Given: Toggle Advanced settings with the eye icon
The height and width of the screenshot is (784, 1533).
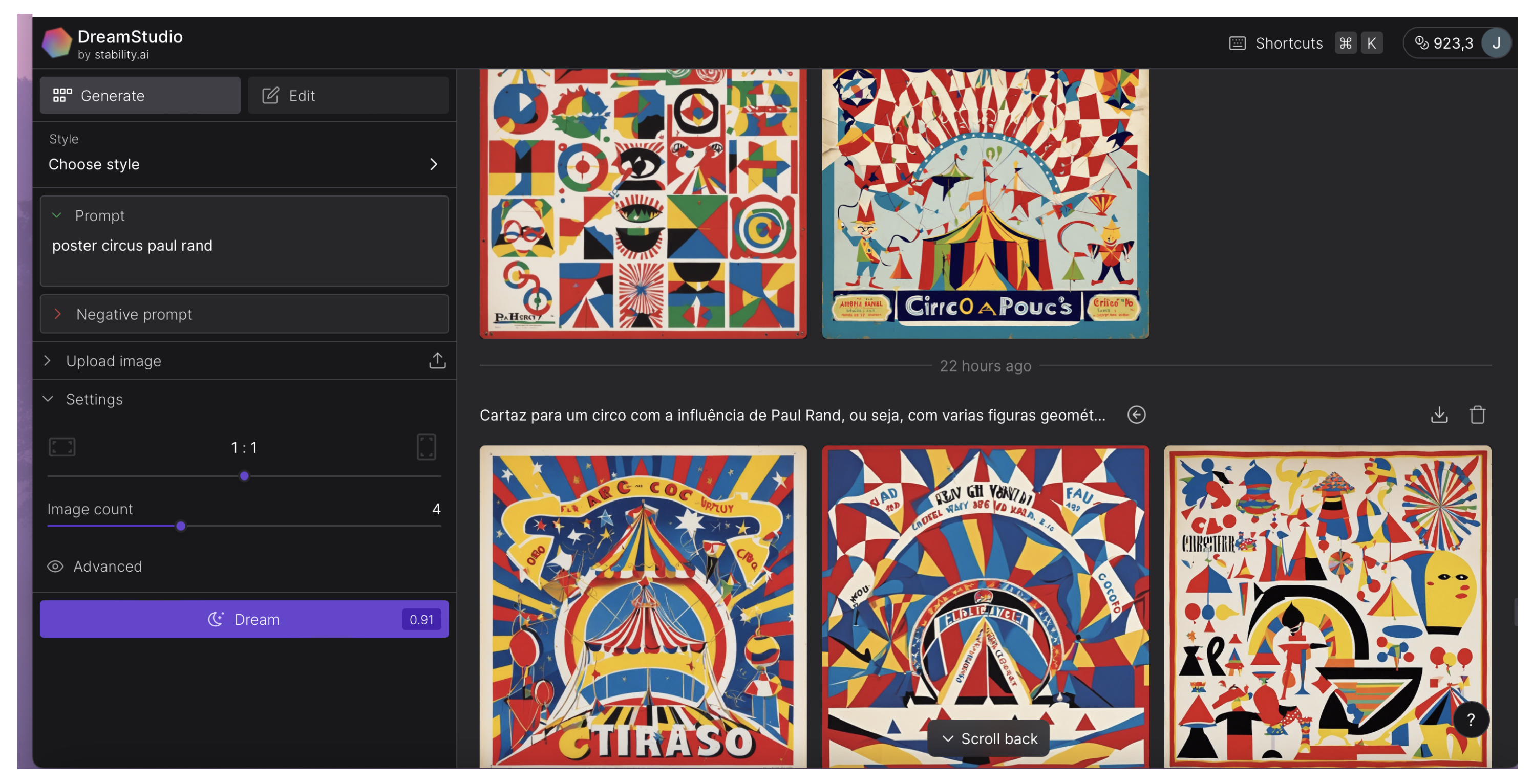Looking at the screenshot, I should 55,567.
